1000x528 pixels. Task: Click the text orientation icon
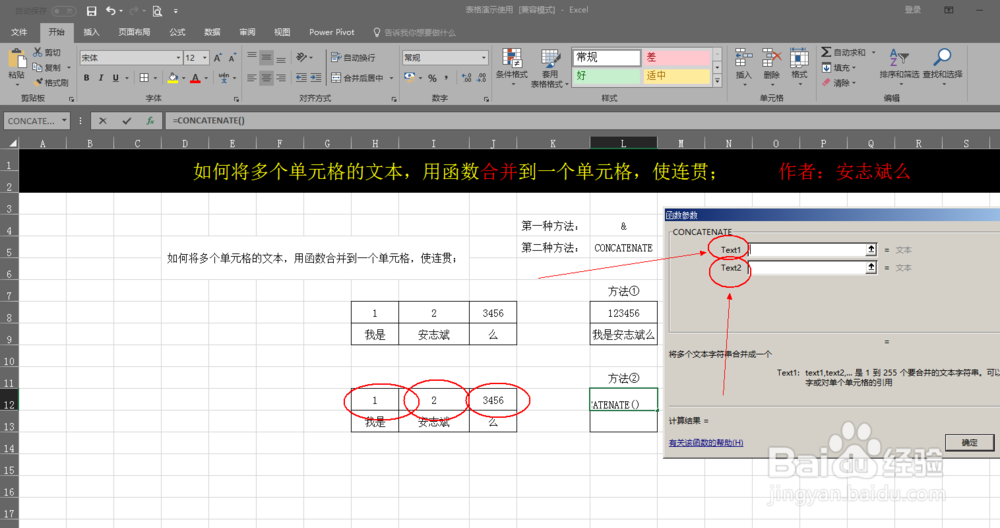tap(301, 57)
